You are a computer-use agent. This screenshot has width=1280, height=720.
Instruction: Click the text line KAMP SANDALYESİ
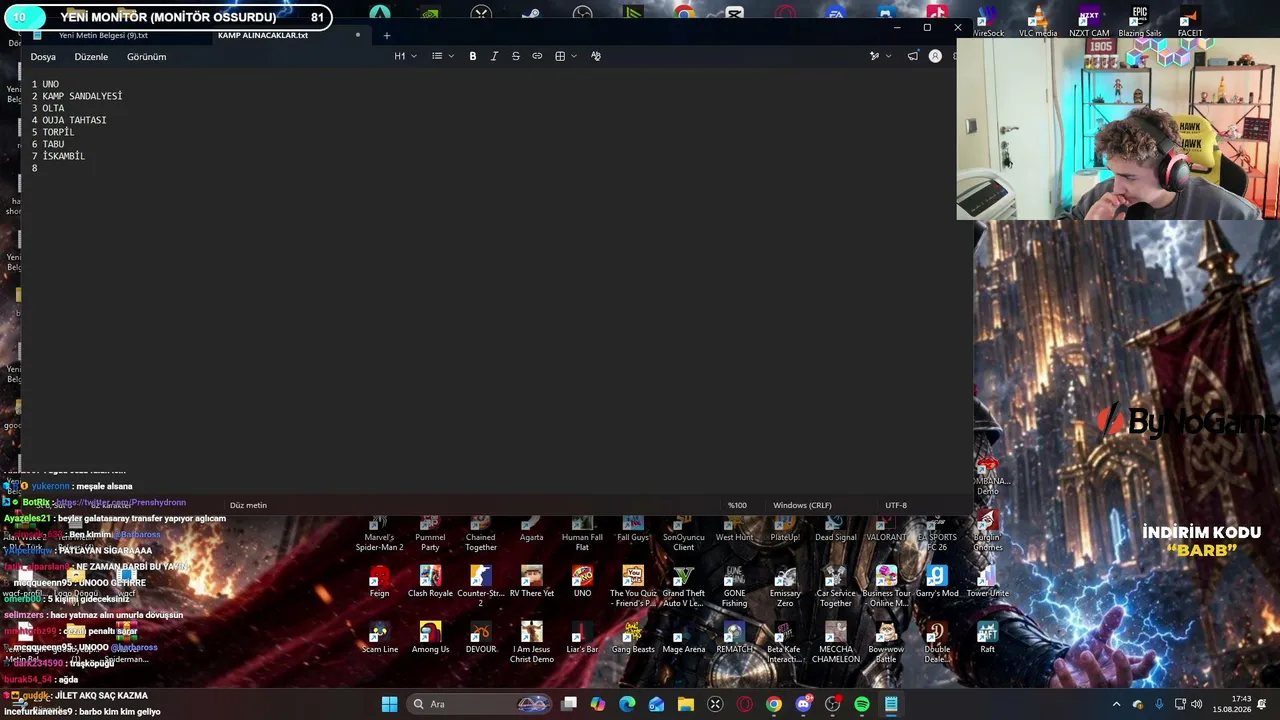coord(82,96)
